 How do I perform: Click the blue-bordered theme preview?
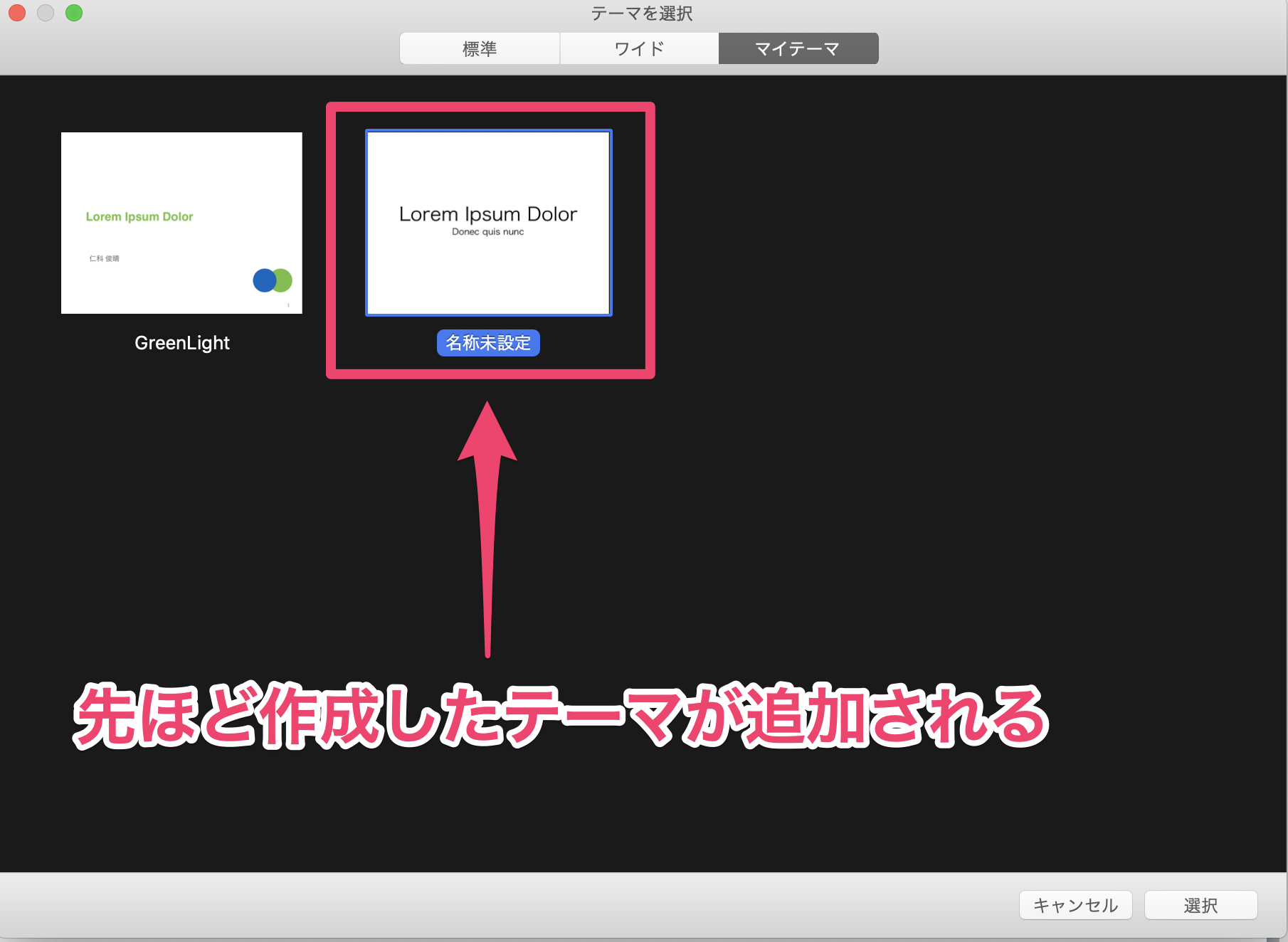pyautogui.click(x=488, y=223)
